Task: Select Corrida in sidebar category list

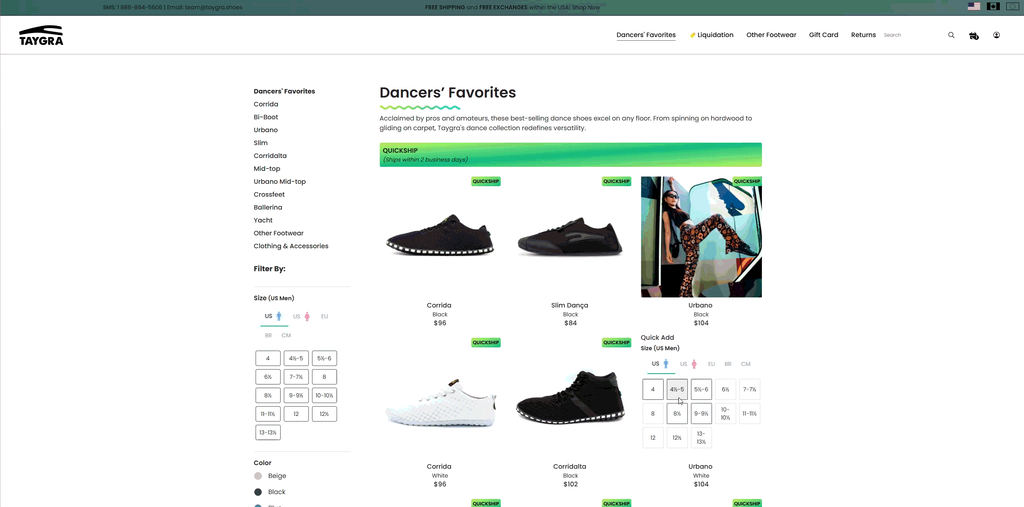Action: [x=266, y=105]
